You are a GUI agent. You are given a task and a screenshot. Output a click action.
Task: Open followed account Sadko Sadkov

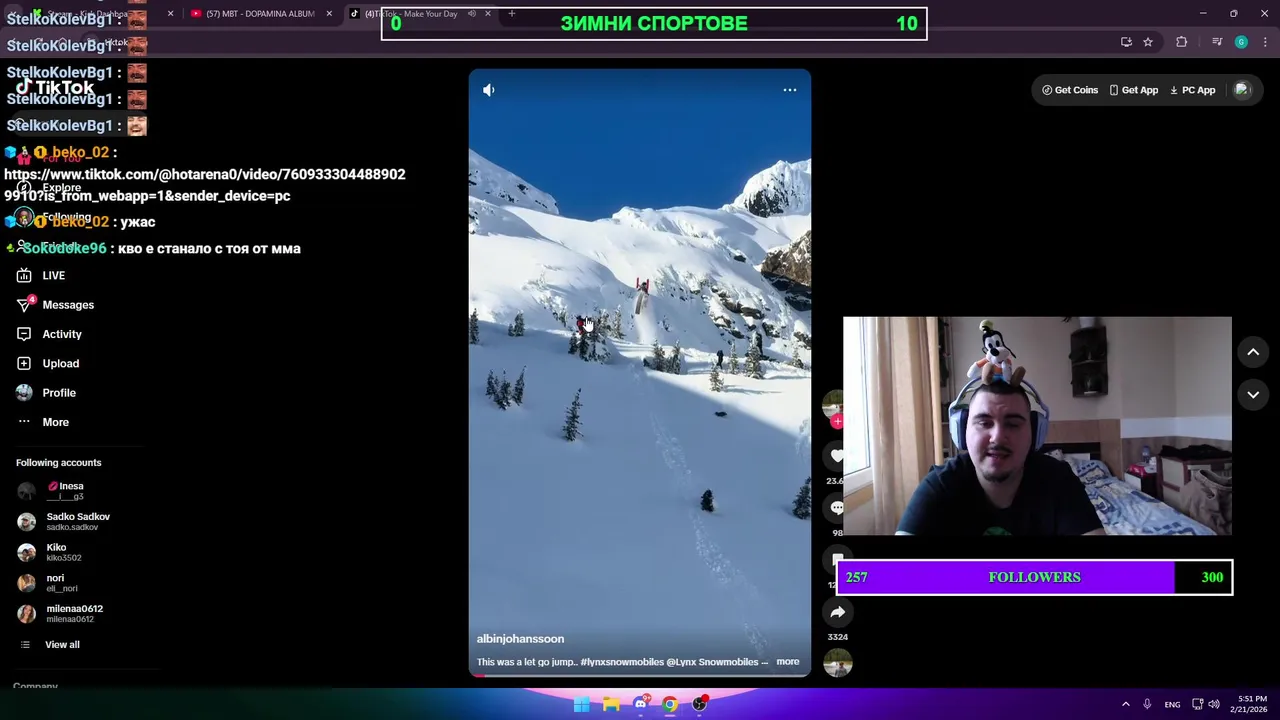click(x=64, y=521)
